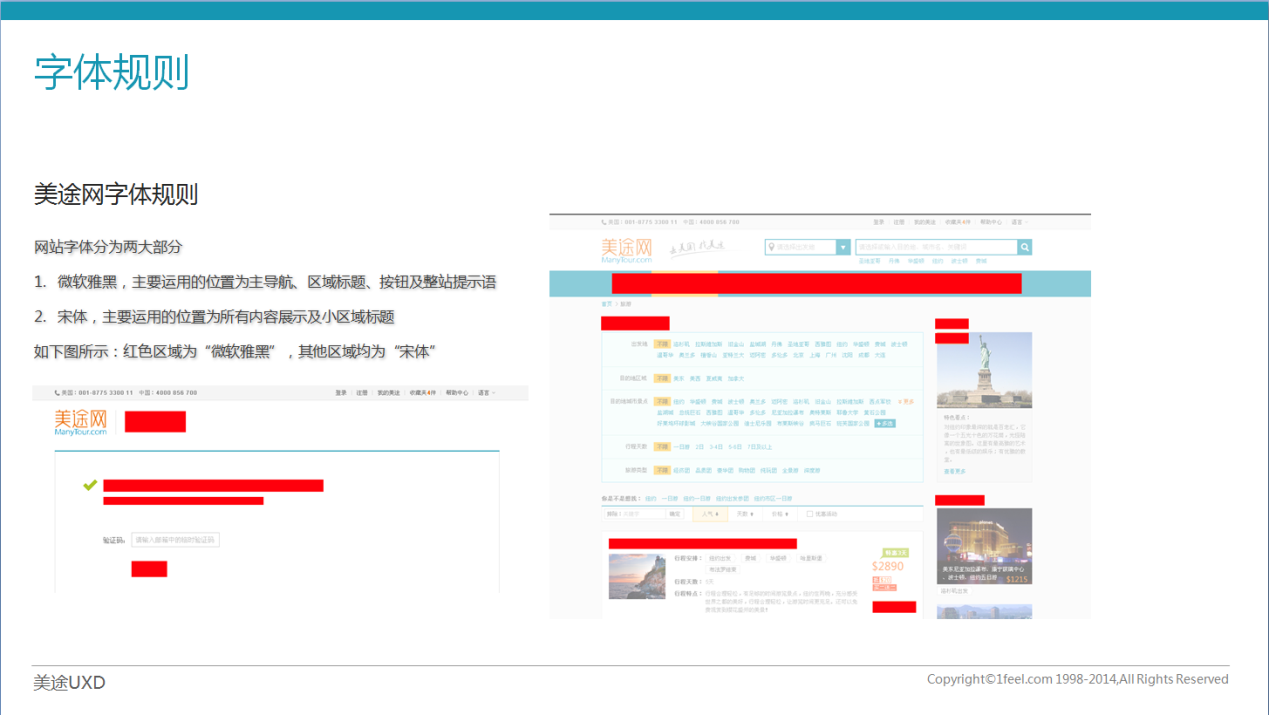
Task: Click the phone icon beside 美国 number
Action: (x=604, y=222)
